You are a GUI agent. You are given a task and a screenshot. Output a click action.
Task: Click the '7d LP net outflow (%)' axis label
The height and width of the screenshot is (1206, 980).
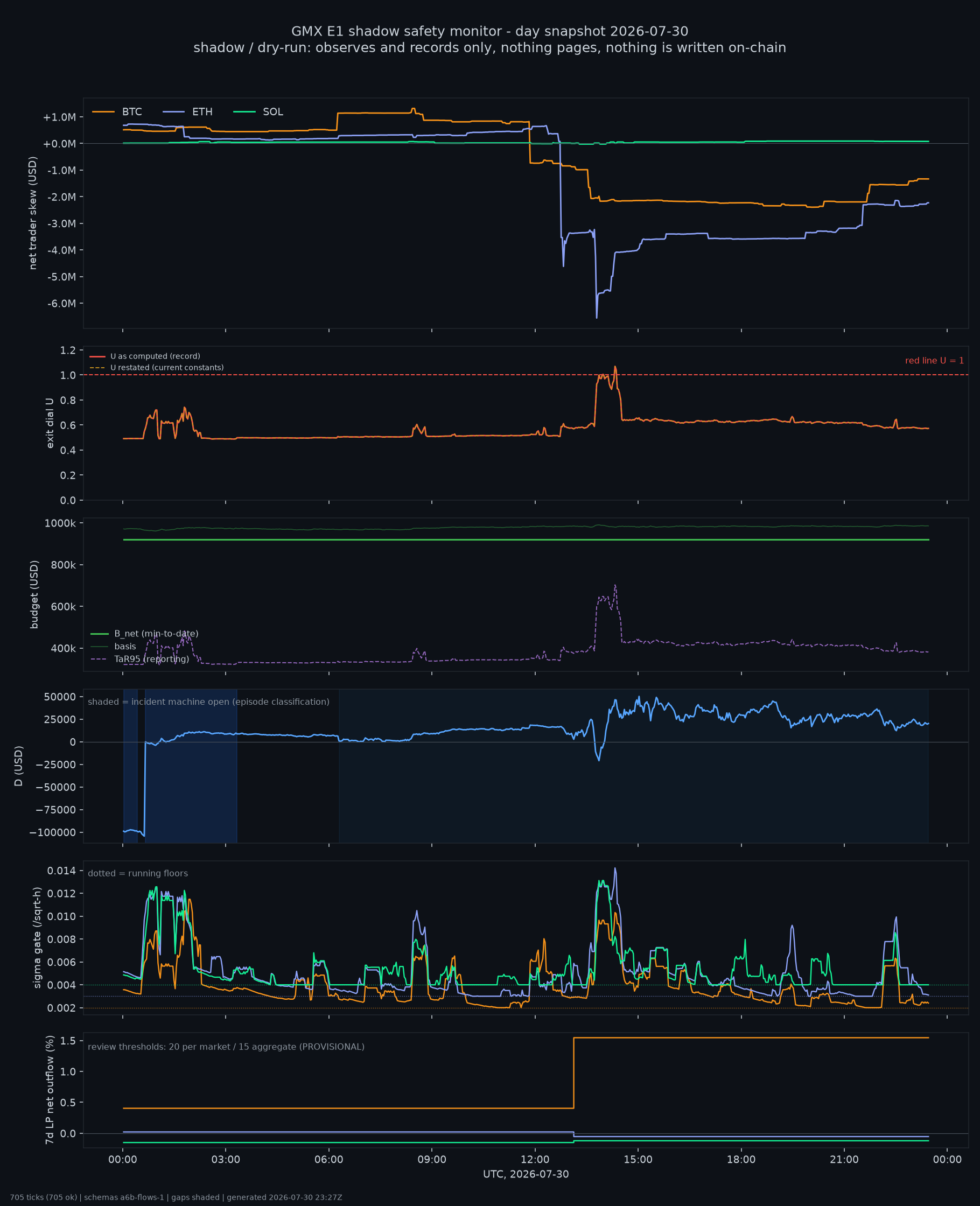coord(50,1090)
